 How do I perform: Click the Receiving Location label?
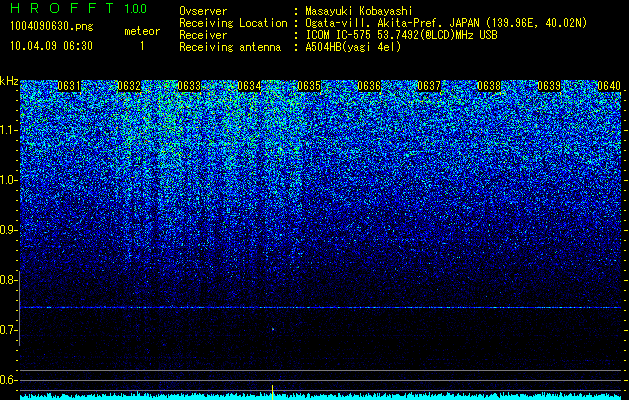pyautogui.click(x=233, y=23)
